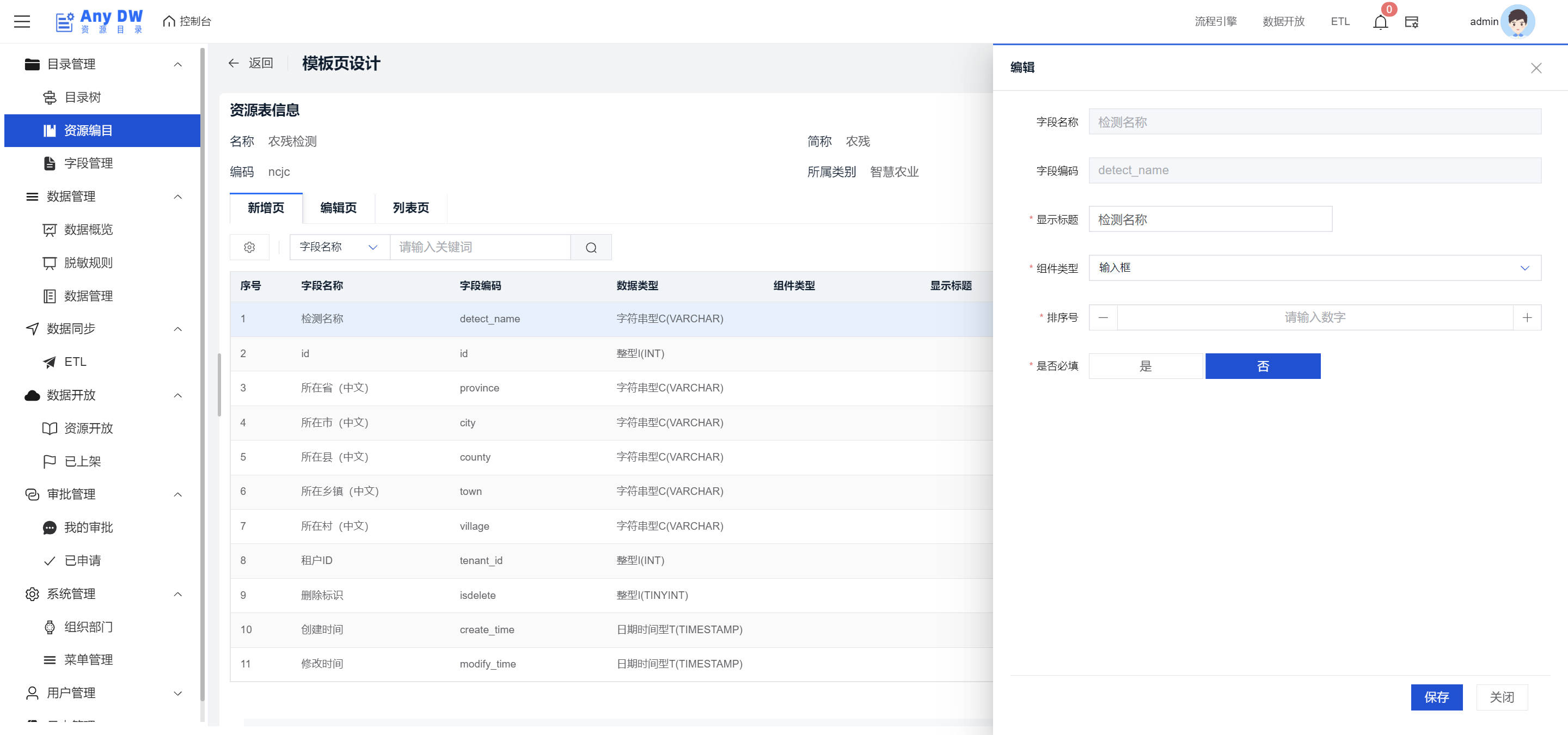Select 否 for 是否必填
Image resolution: width=1568 pixels, height=735 pixels.
pyautogui.click(x=1263, y=366)
